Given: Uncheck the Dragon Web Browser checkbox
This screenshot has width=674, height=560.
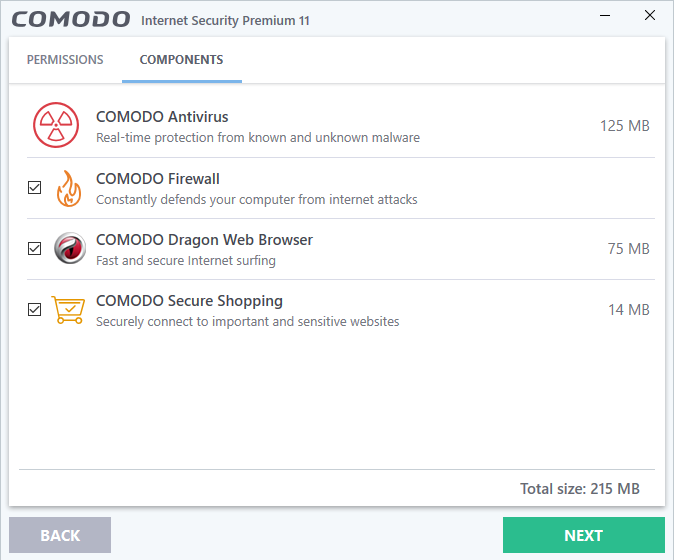Looking at the screenshot, I should point(35,249).
